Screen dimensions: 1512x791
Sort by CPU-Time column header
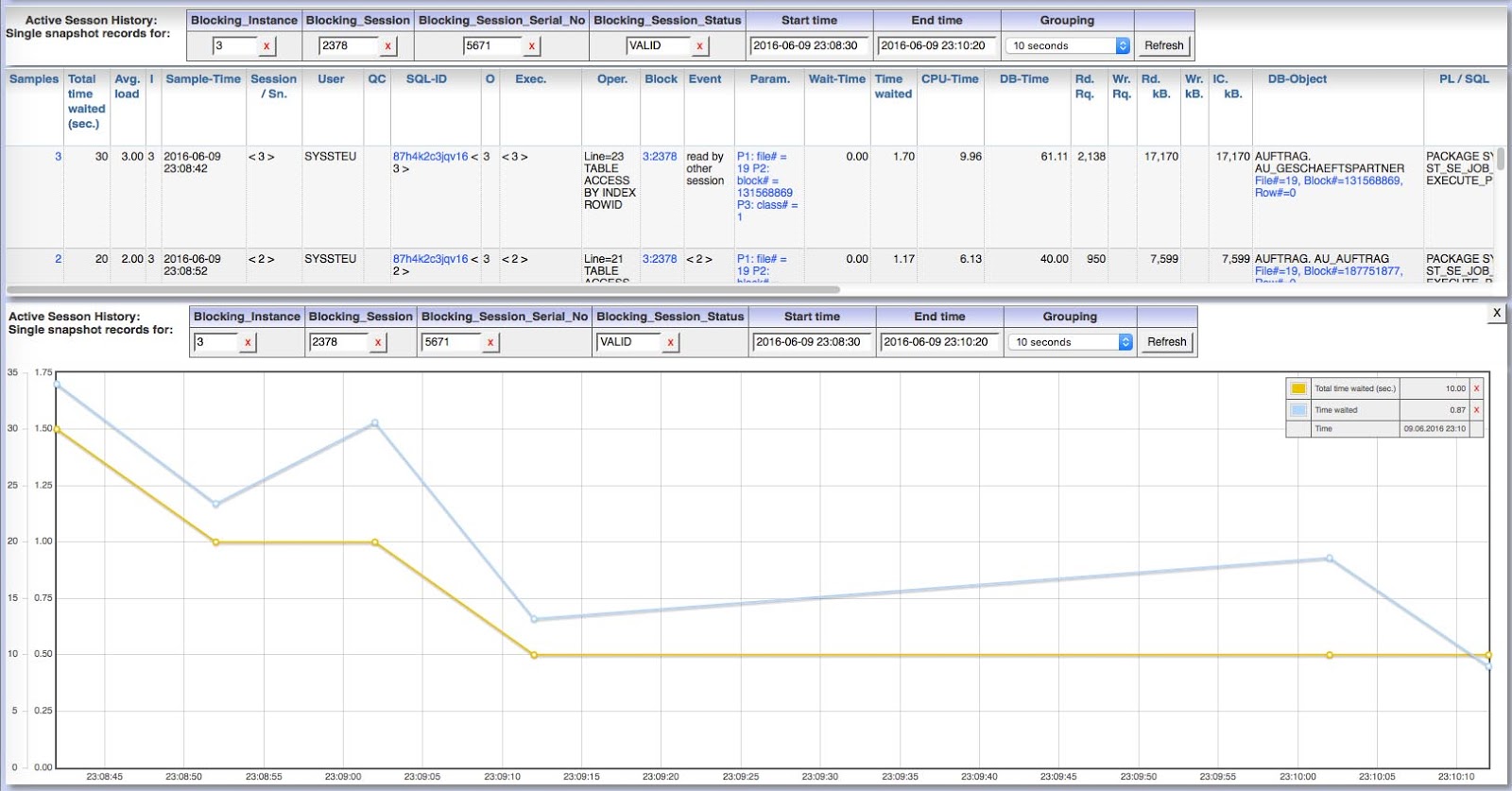tap(950, 79)
